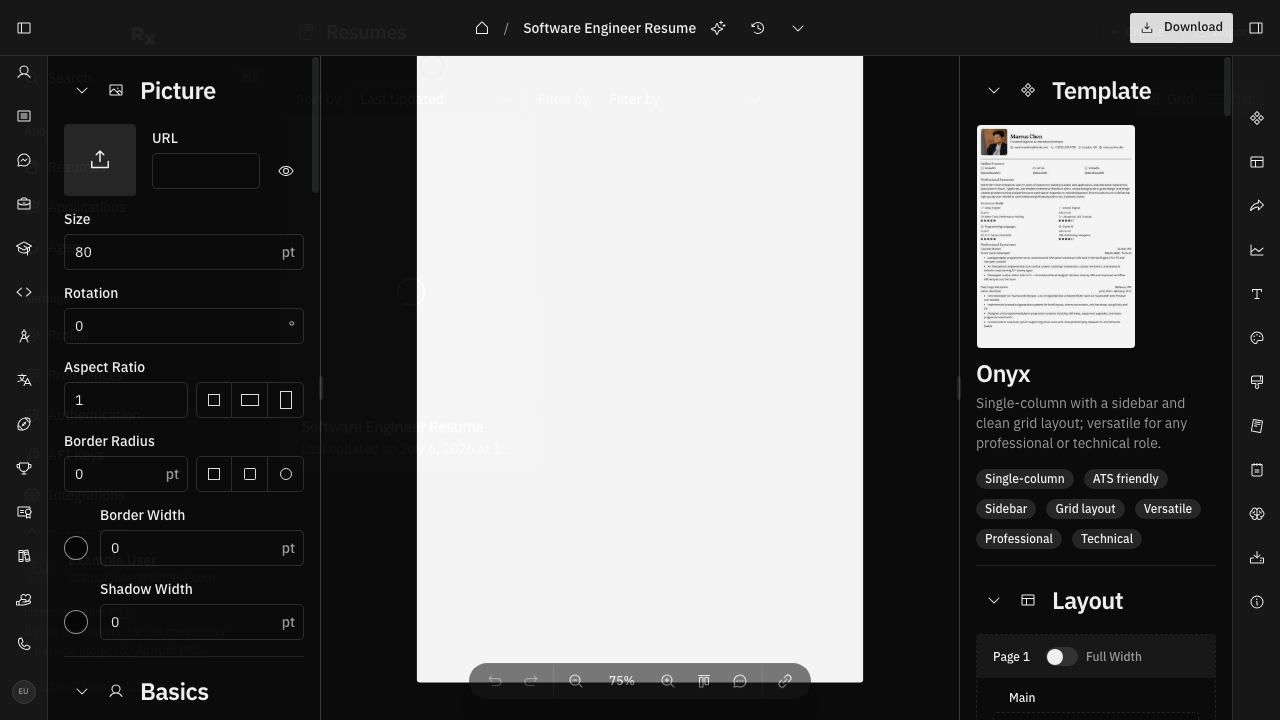Click the picture upload icon button
This screenshot has width=1280, height=720.
click(100, 160)
